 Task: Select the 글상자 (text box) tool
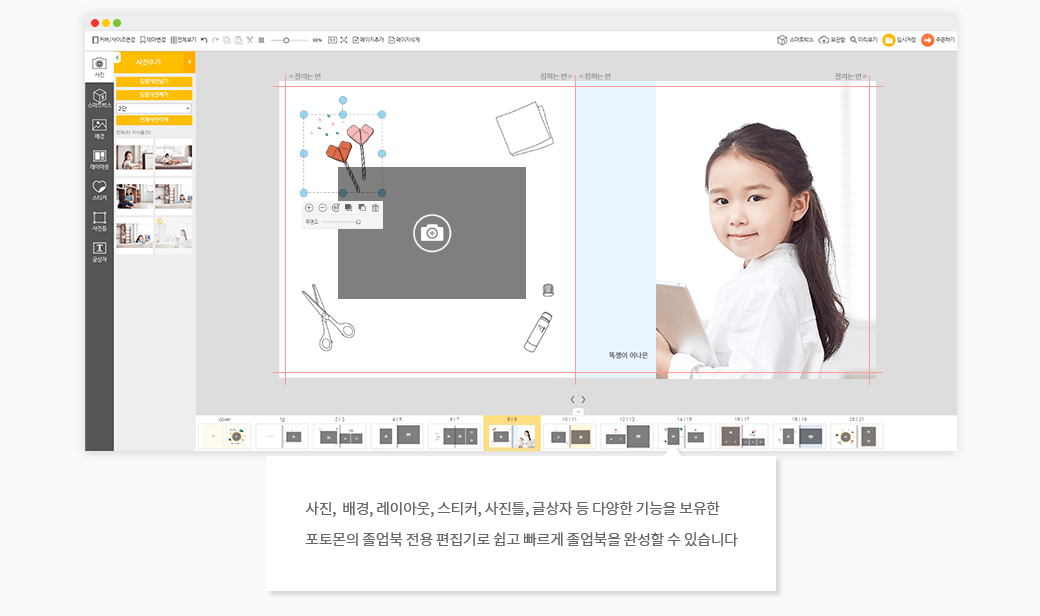tap(99, 251)
